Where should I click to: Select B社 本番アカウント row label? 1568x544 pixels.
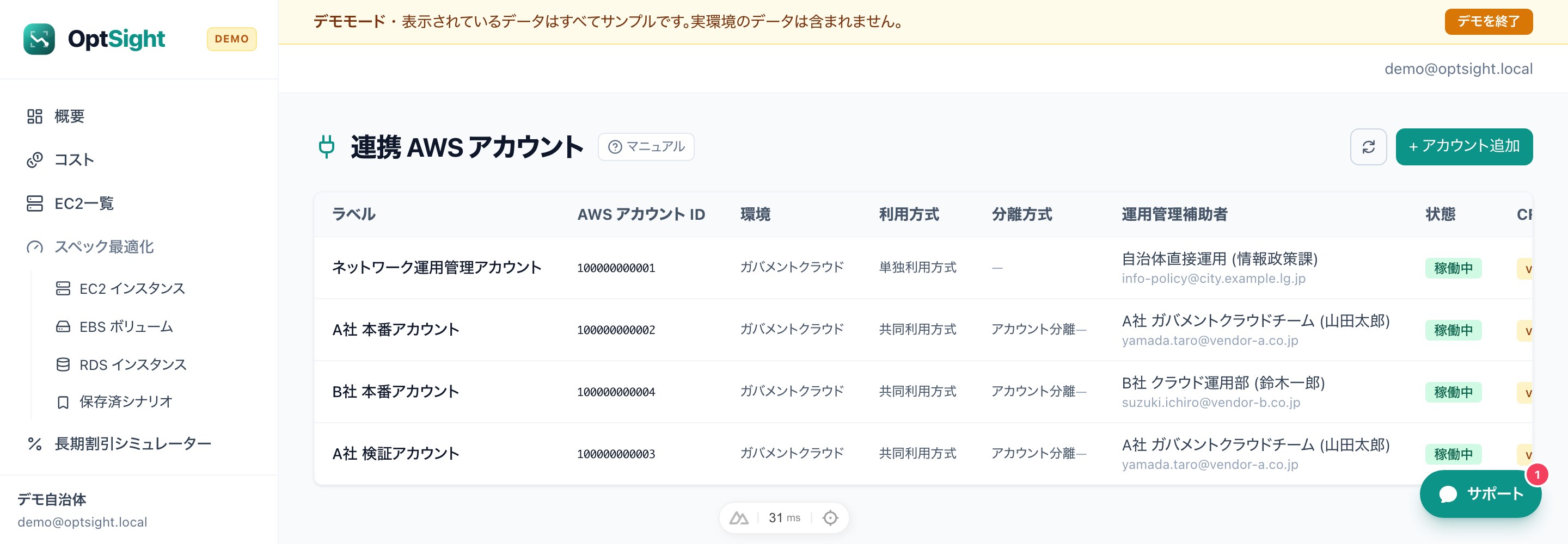396,391
